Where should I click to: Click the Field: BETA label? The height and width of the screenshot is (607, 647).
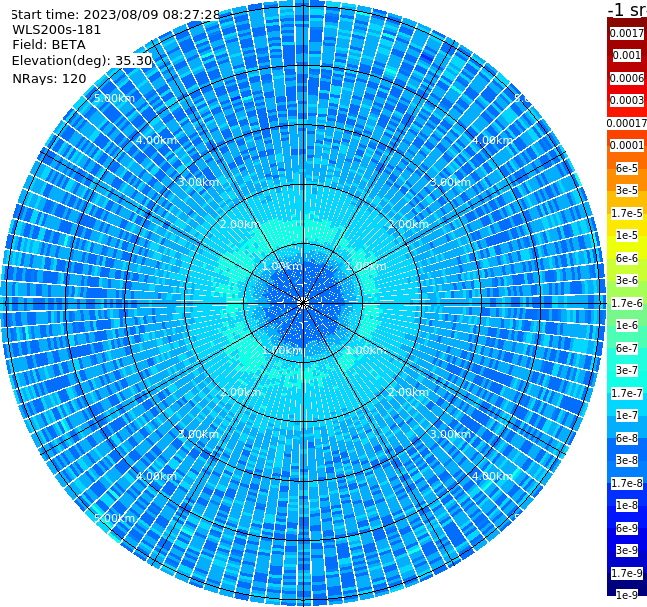click(x=49, y=45)
